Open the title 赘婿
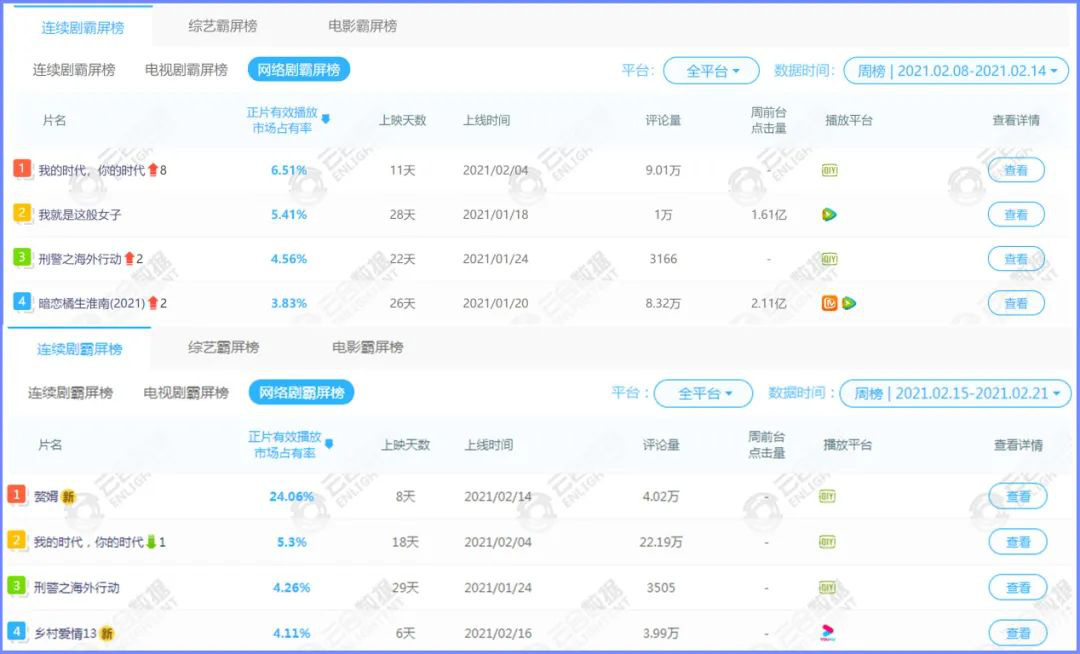Screen dimensions: 1080x654 tap(46, 496)
